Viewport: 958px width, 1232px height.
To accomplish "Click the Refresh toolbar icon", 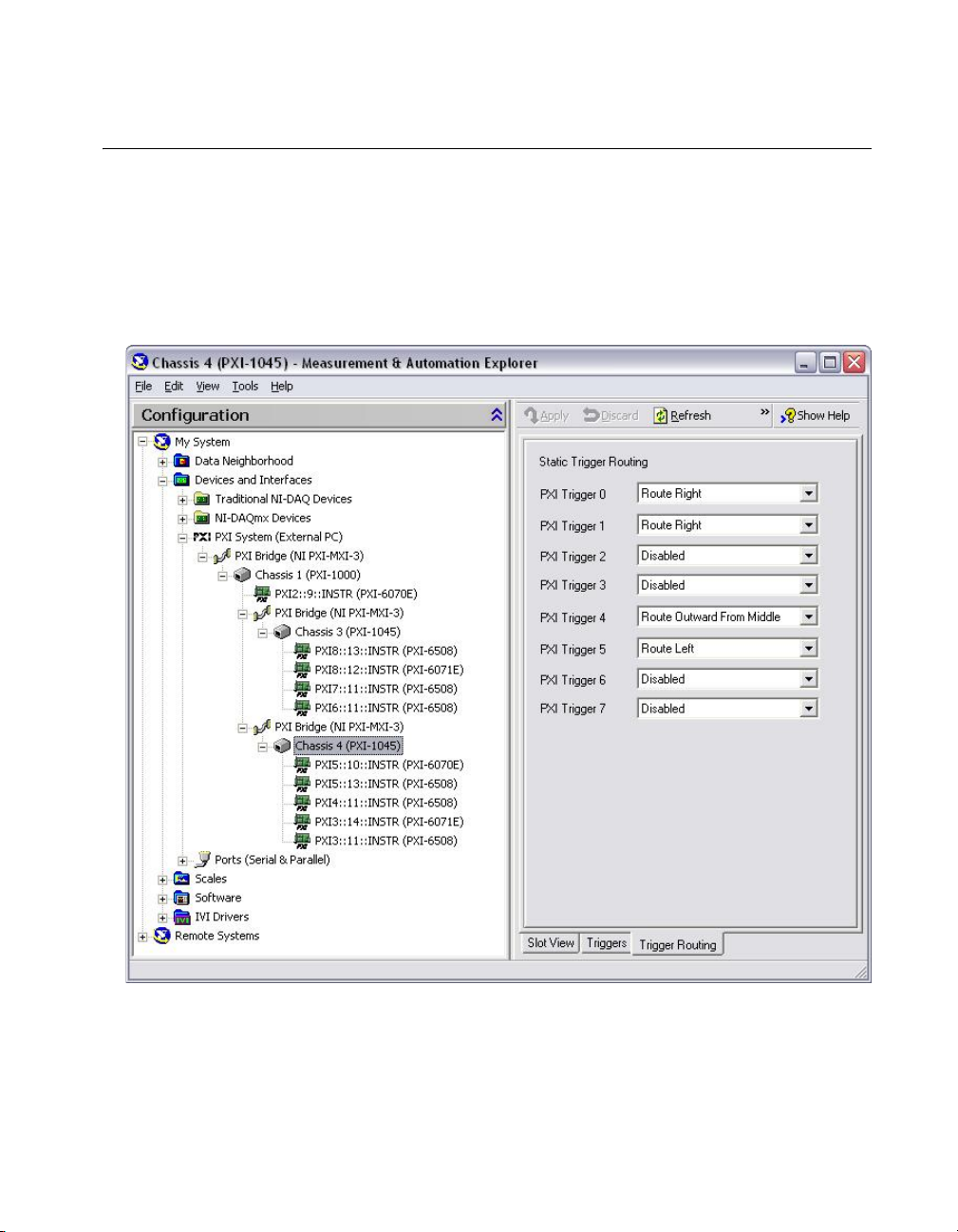I will [x=661, y=416].
